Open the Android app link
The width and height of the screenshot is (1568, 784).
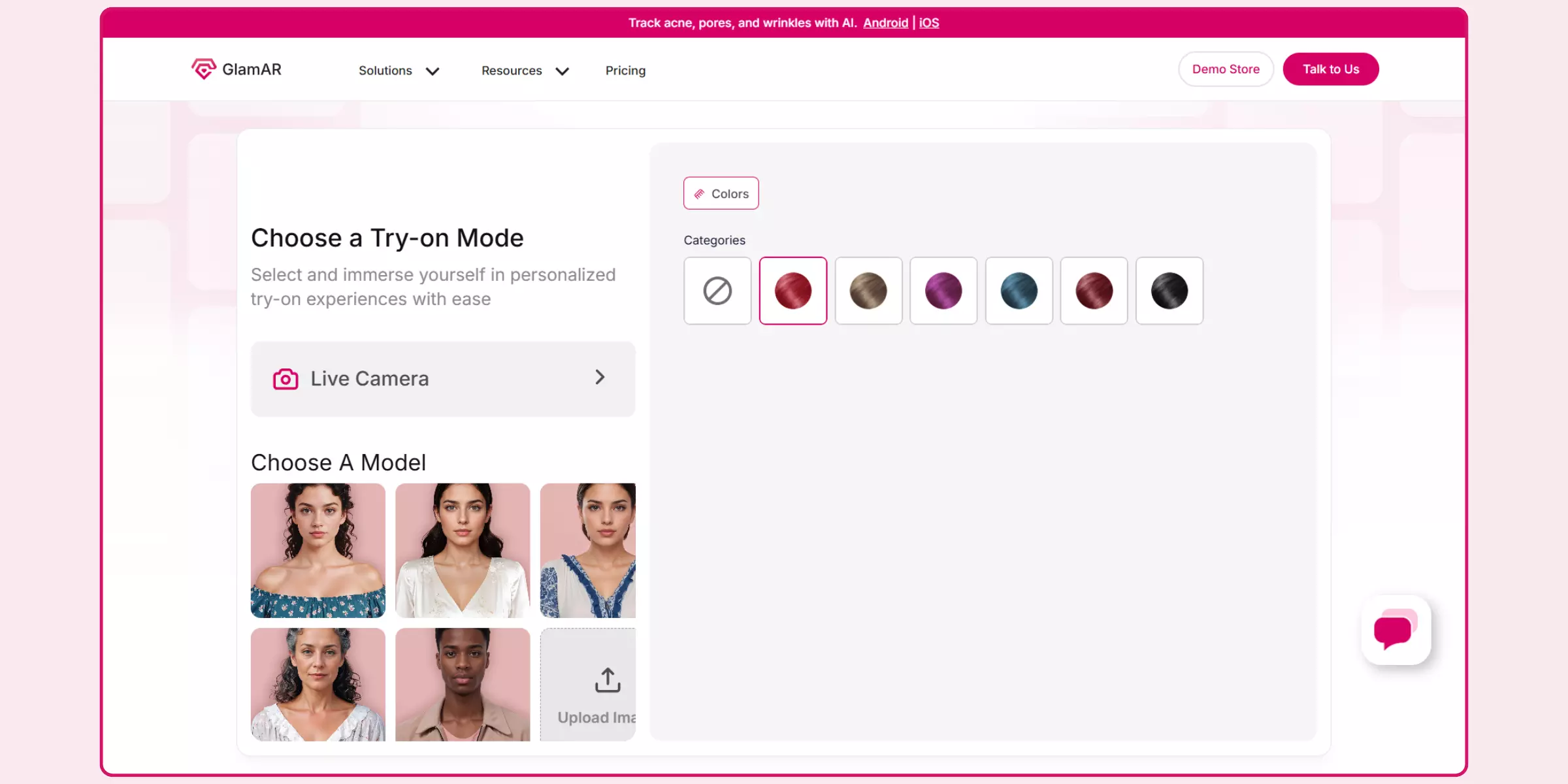(885, 23)
